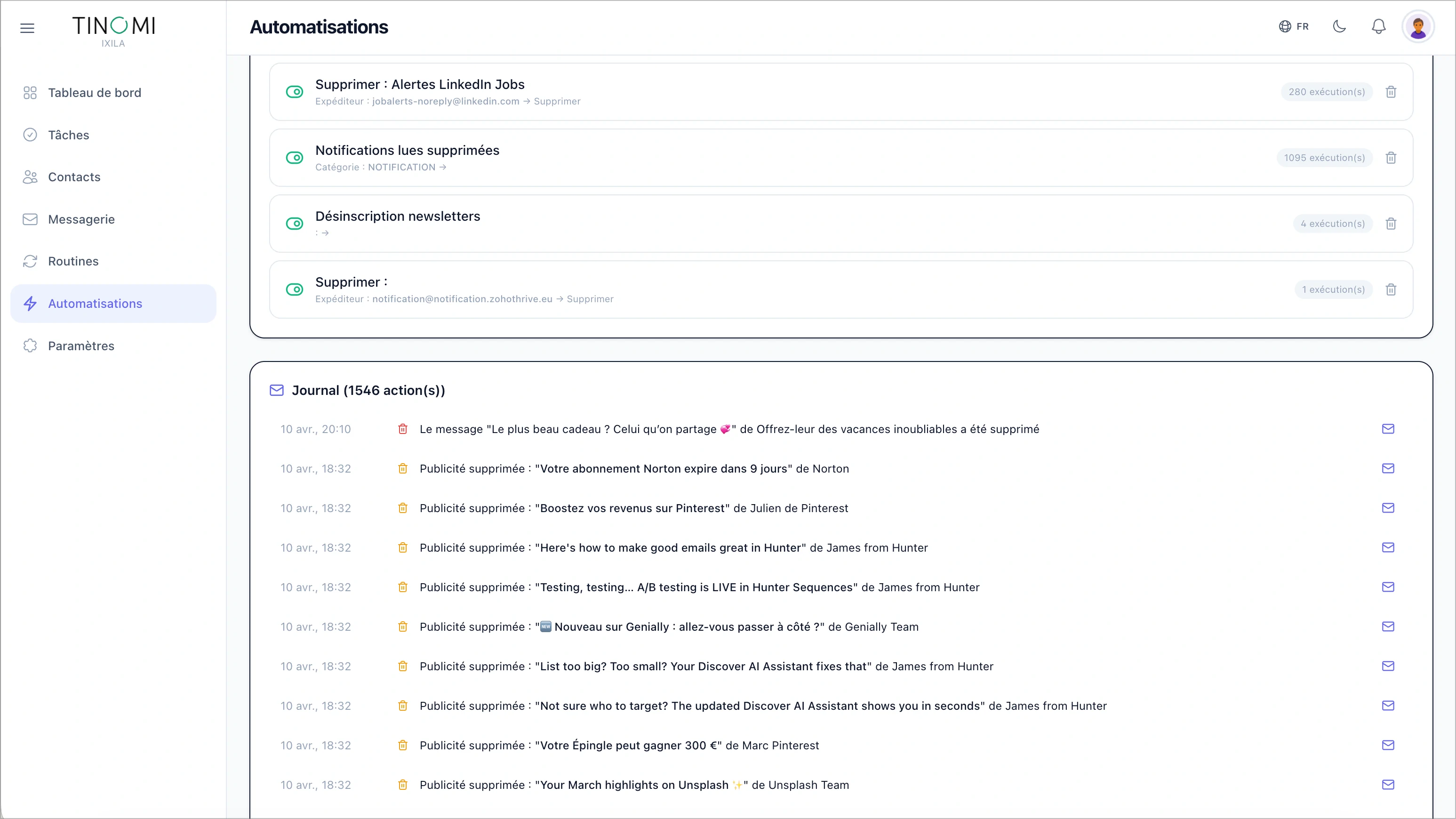Click notification@notification.zohothrive.eu sender text
The width and height of the screenshot is (1456, 819).
coord(462,299)
